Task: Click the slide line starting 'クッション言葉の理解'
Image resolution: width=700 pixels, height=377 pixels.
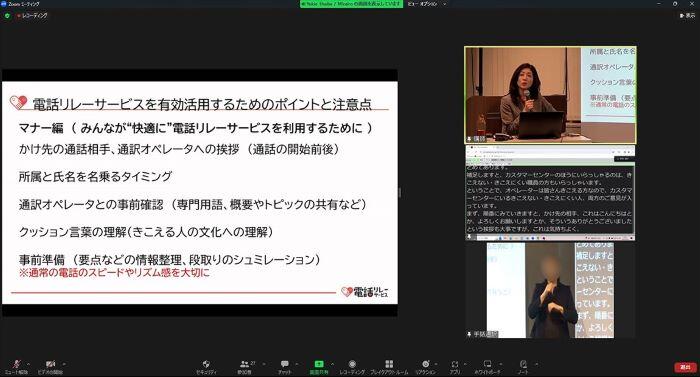Action: tap(146, 232)
